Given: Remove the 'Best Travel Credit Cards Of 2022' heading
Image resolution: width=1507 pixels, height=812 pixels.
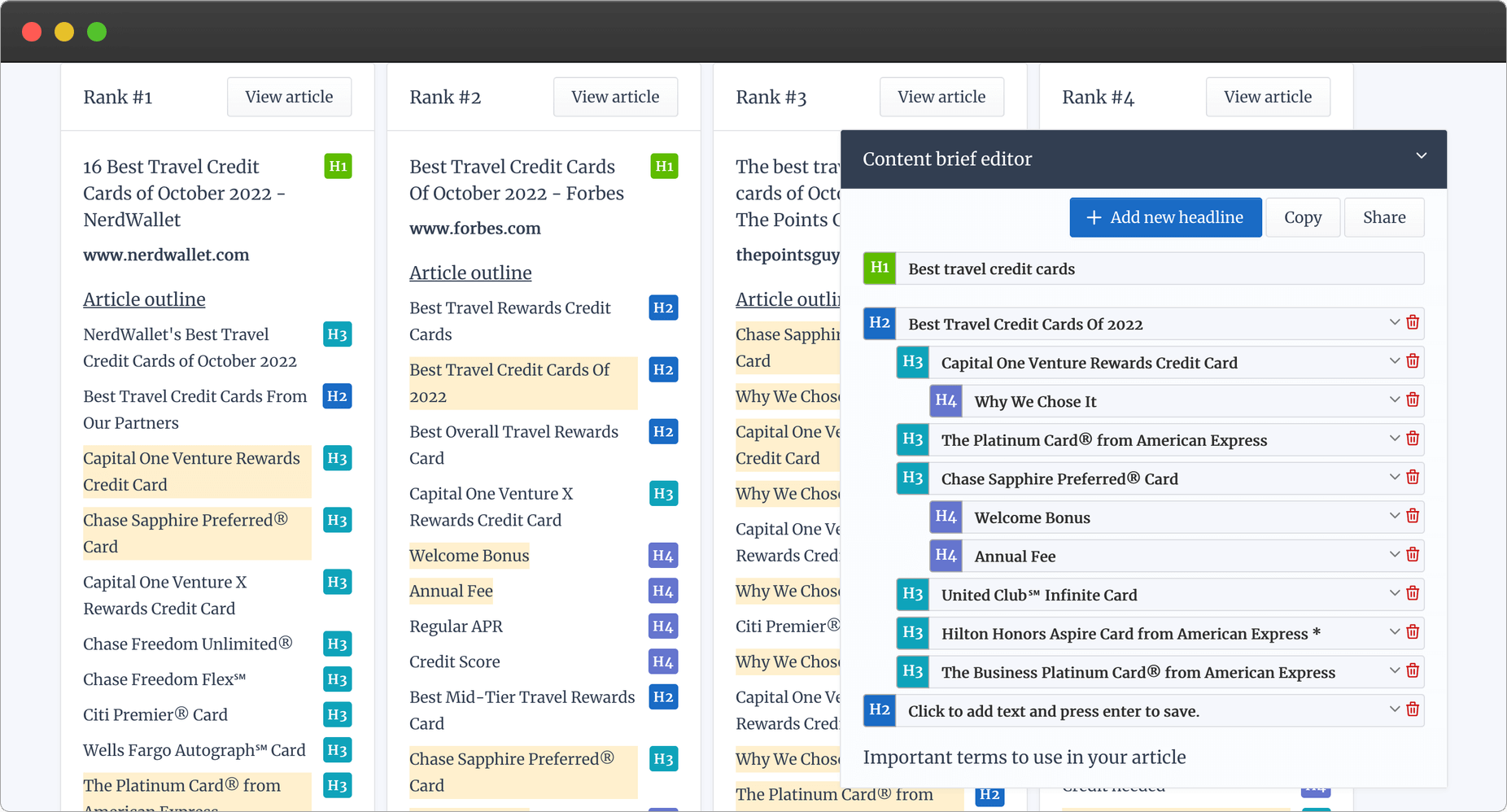Looking at the screenshot, I should (1412, 322).
